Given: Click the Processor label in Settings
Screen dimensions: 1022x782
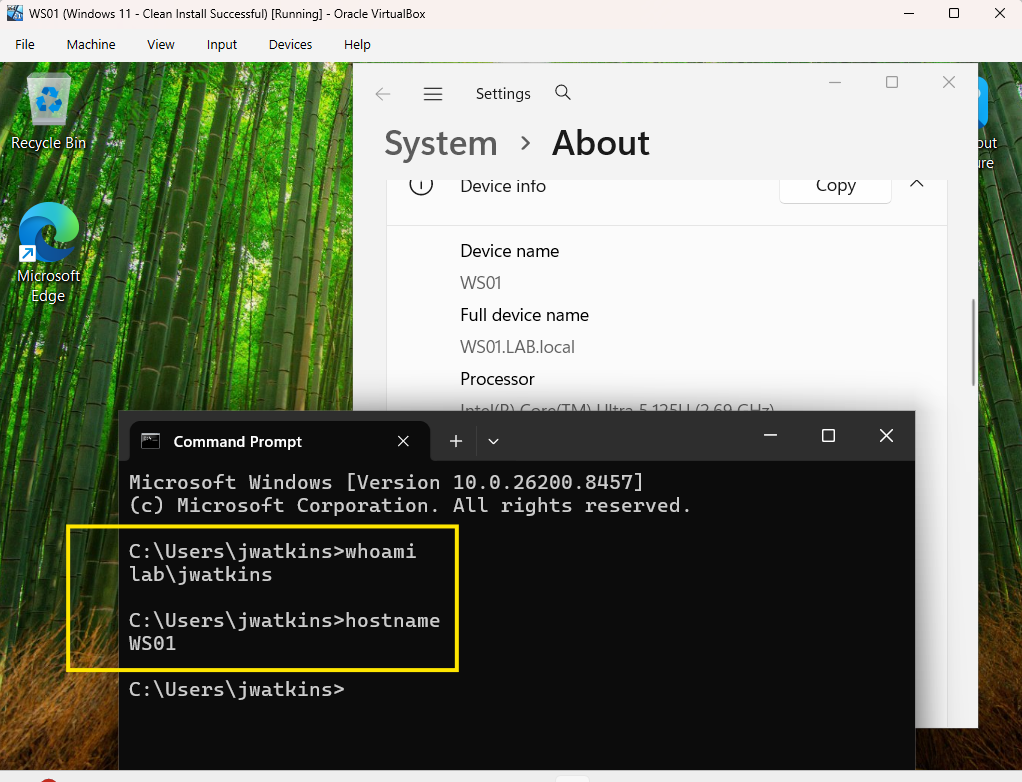Looking at the screenshot, I should tap(497, 379).
